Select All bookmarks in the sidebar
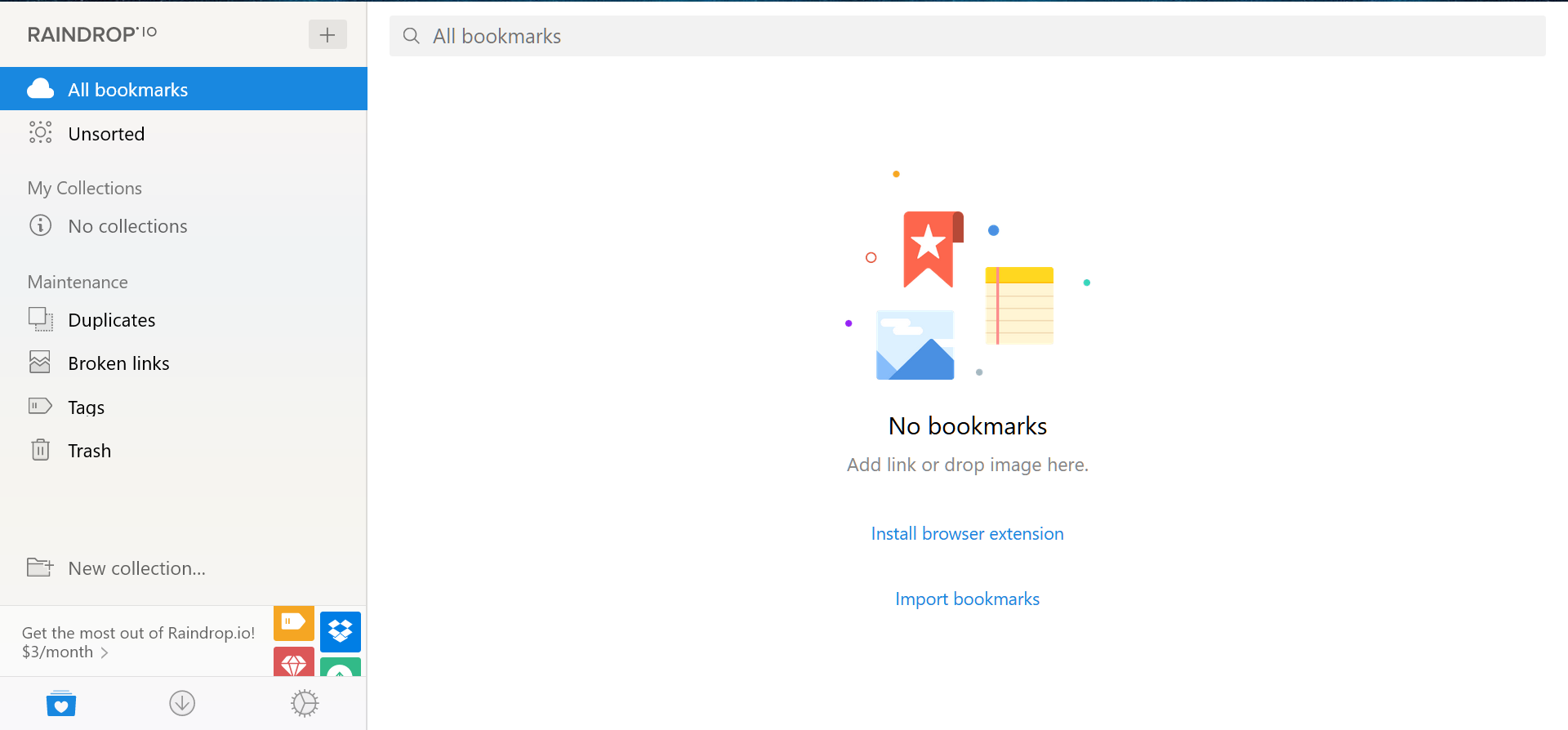 [184, 89]
